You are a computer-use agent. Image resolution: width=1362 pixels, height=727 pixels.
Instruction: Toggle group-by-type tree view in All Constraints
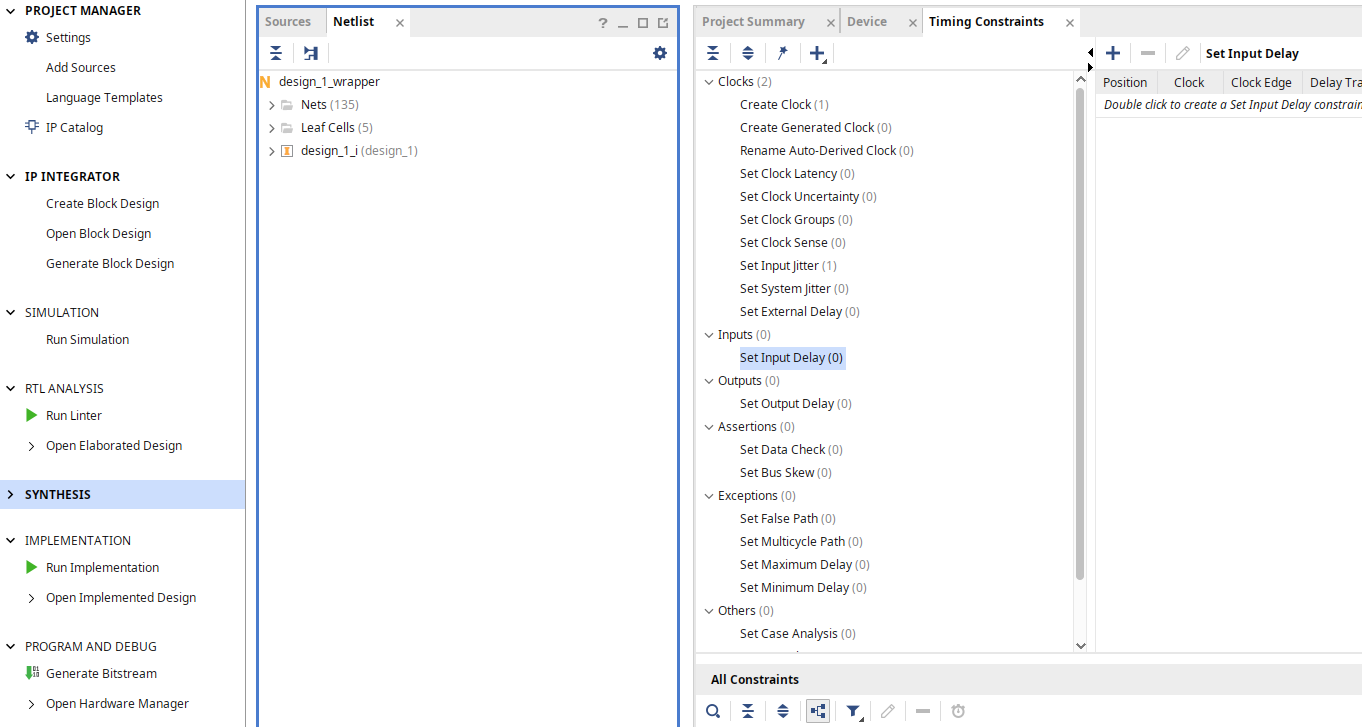pos(818,711)
